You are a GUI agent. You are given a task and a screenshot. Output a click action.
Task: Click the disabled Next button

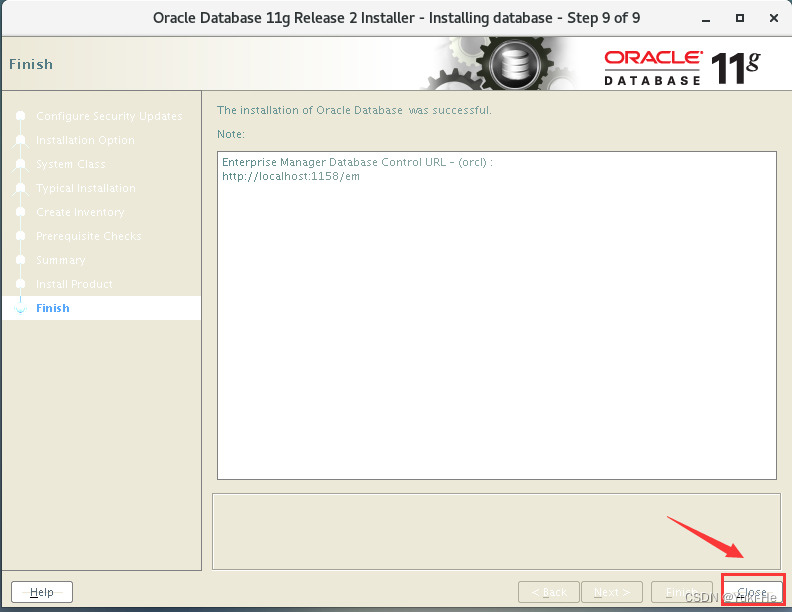coord(612,592)
